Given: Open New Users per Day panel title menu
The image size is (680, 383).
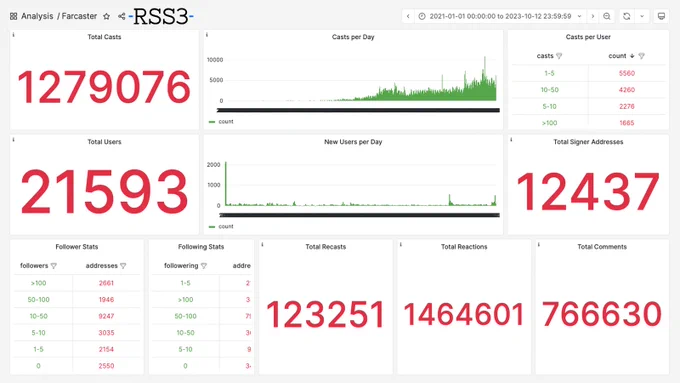Looking at the screenshot, I should pos(353,142).
